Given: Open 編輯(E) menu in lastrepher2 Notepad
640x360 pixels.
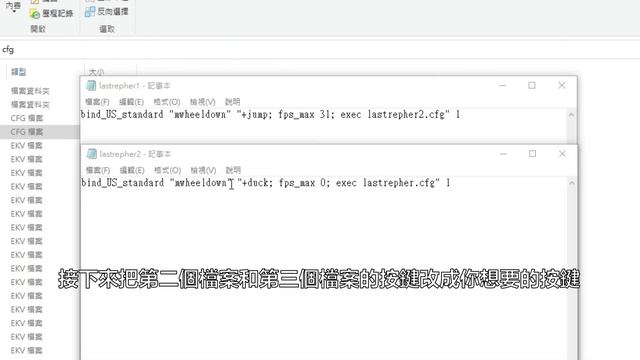Looking at the screenshot, I should [x=131, y=170].
